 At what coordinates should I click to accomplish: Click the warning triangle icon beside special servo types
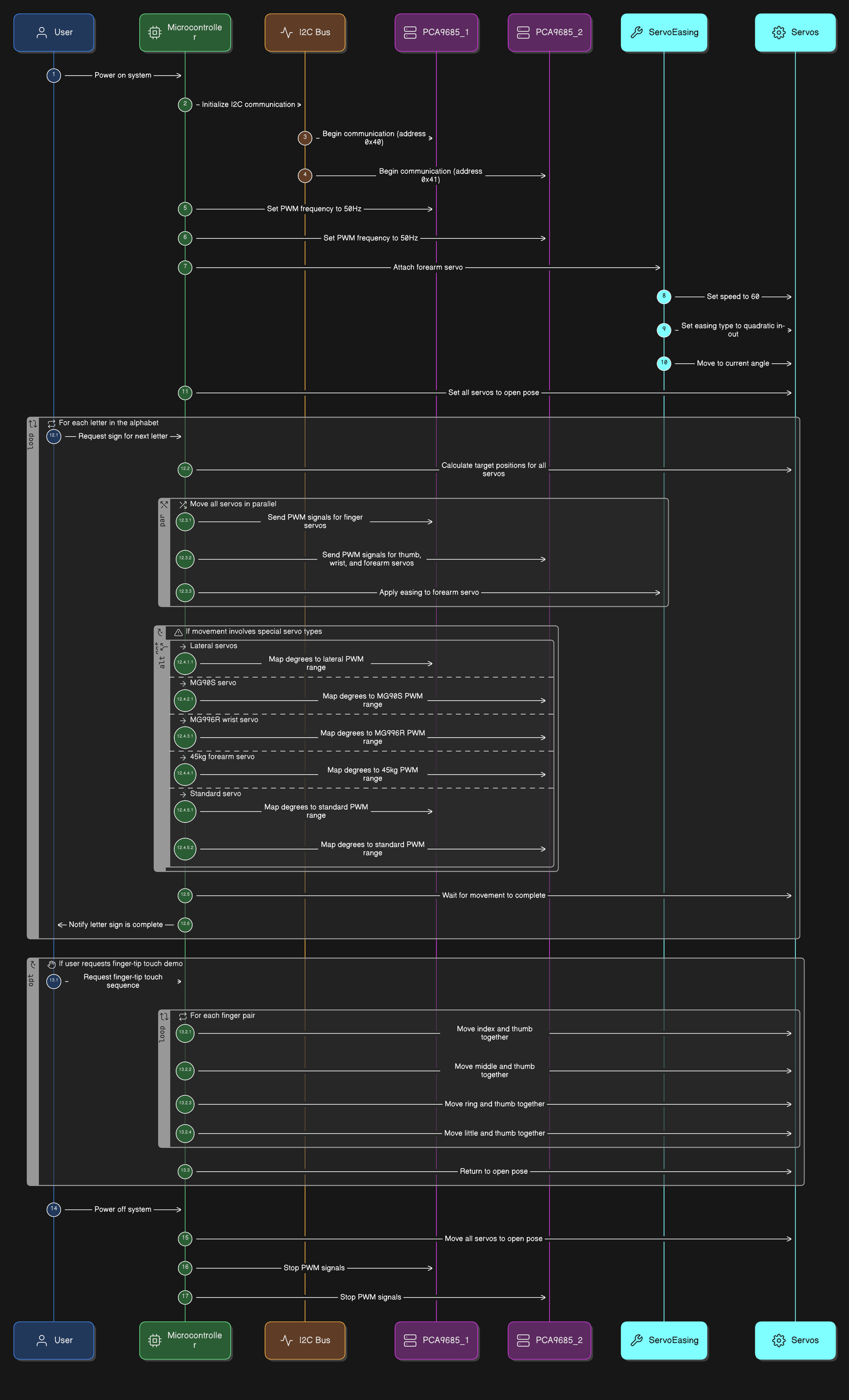[x=178, y=632]
